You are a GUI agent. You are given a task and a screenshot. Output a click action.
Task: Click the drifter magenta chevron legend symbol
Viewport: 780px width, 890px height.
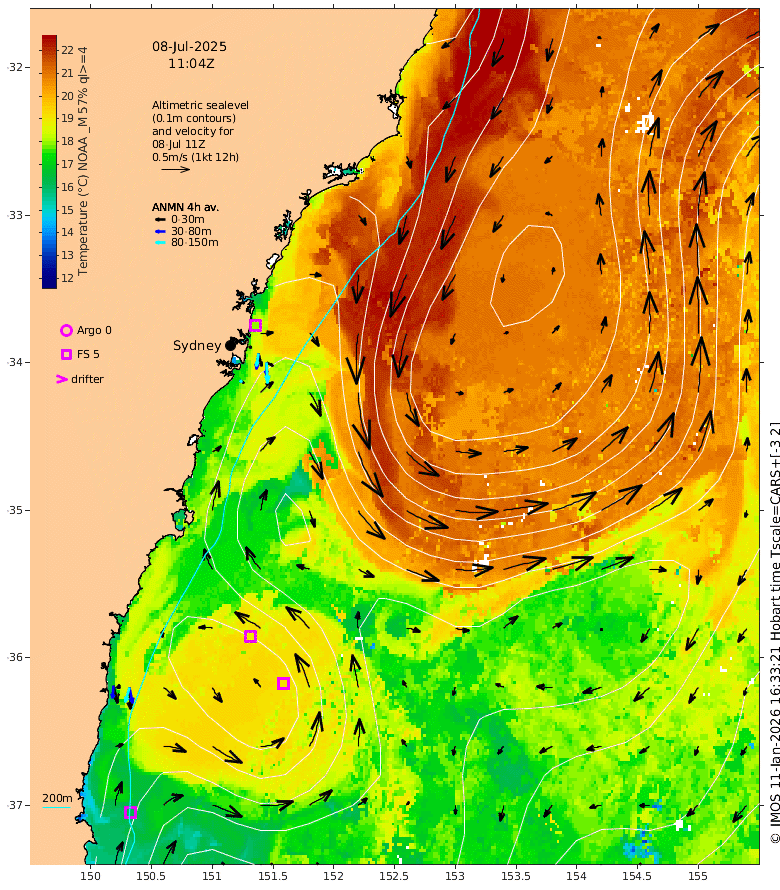[62, 379]
